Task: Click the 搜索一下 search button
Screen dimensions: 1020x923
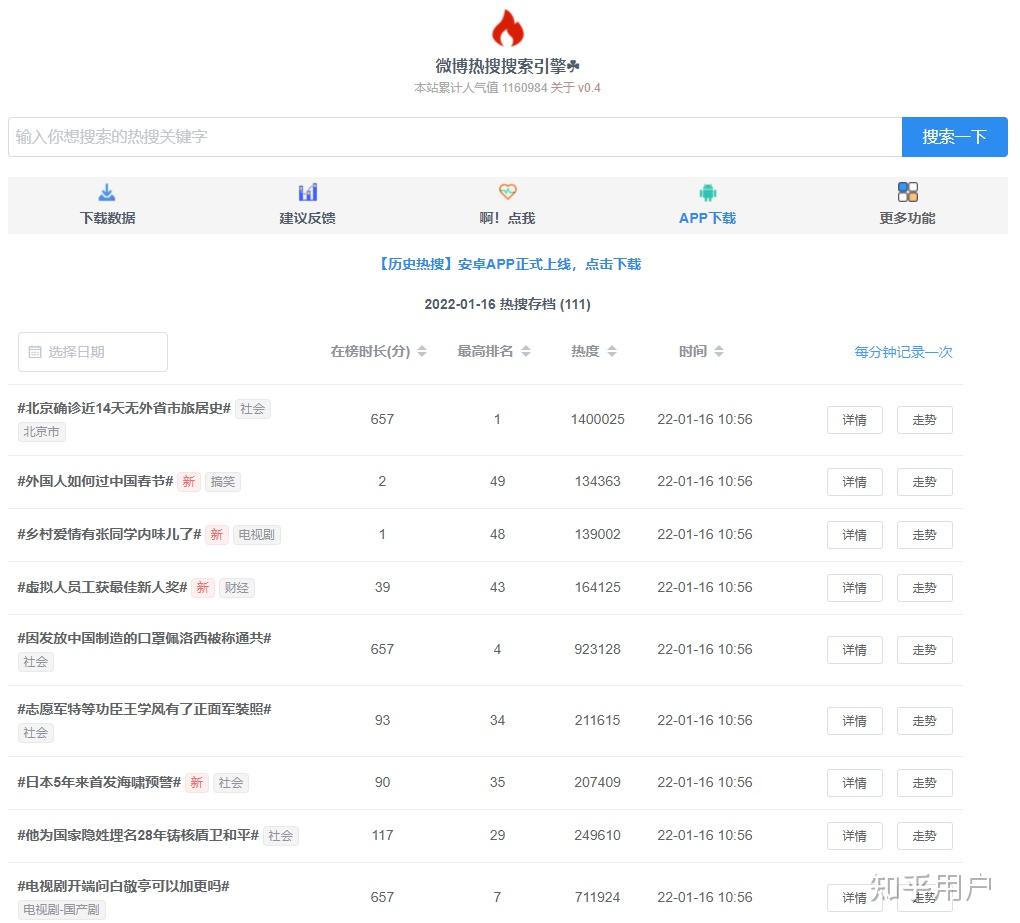Action: pos(954,137)
